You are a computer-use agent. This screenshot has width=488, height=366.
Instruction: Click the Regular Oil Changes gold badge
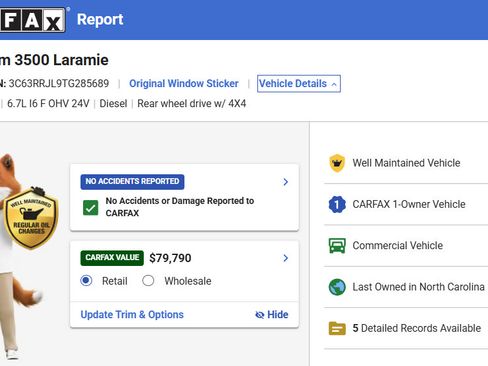click(31, 219)
